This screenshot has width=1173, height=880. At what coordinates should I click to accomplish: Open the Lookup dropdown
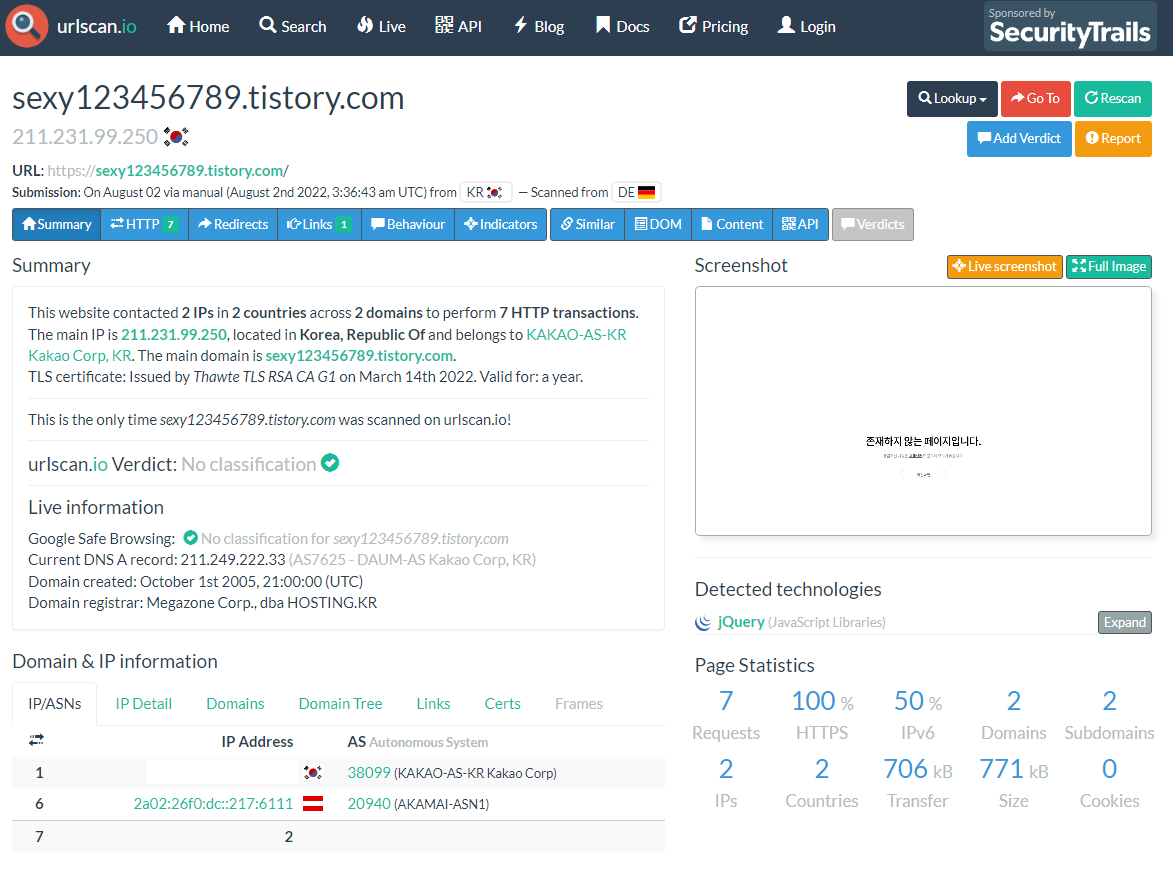[x=952, y=99]
